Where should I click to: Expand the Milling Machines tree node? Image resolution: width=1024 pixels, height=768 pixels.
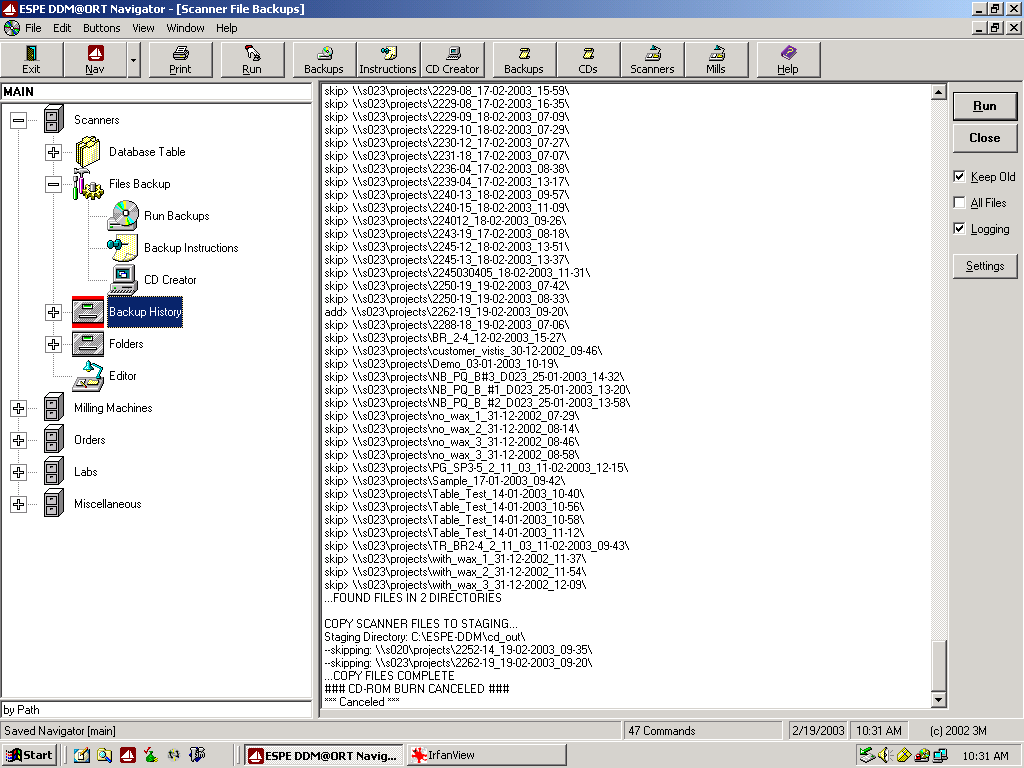click(18, 408)
